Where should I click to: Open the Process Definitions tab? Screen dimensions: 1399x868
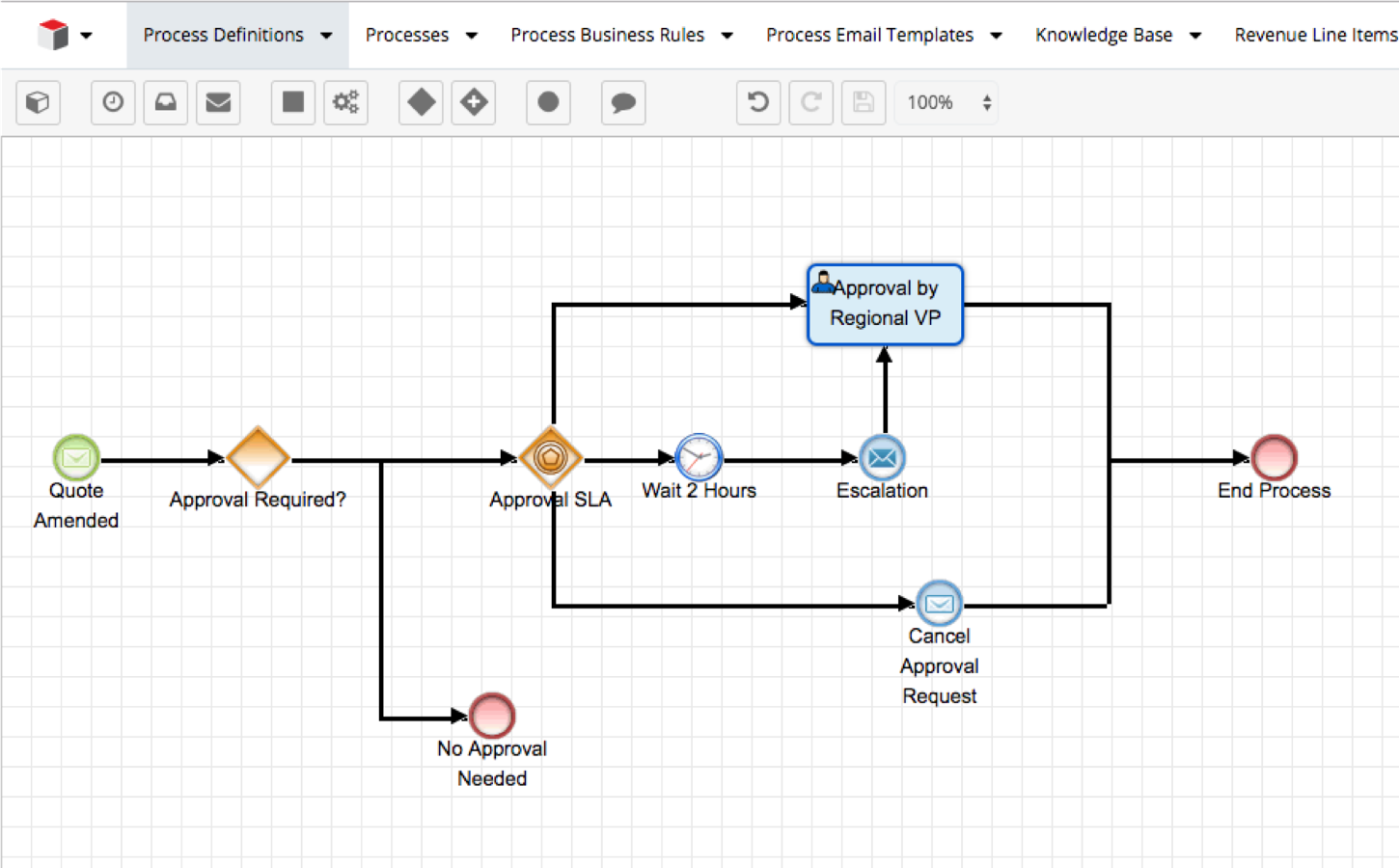point(223,35)
